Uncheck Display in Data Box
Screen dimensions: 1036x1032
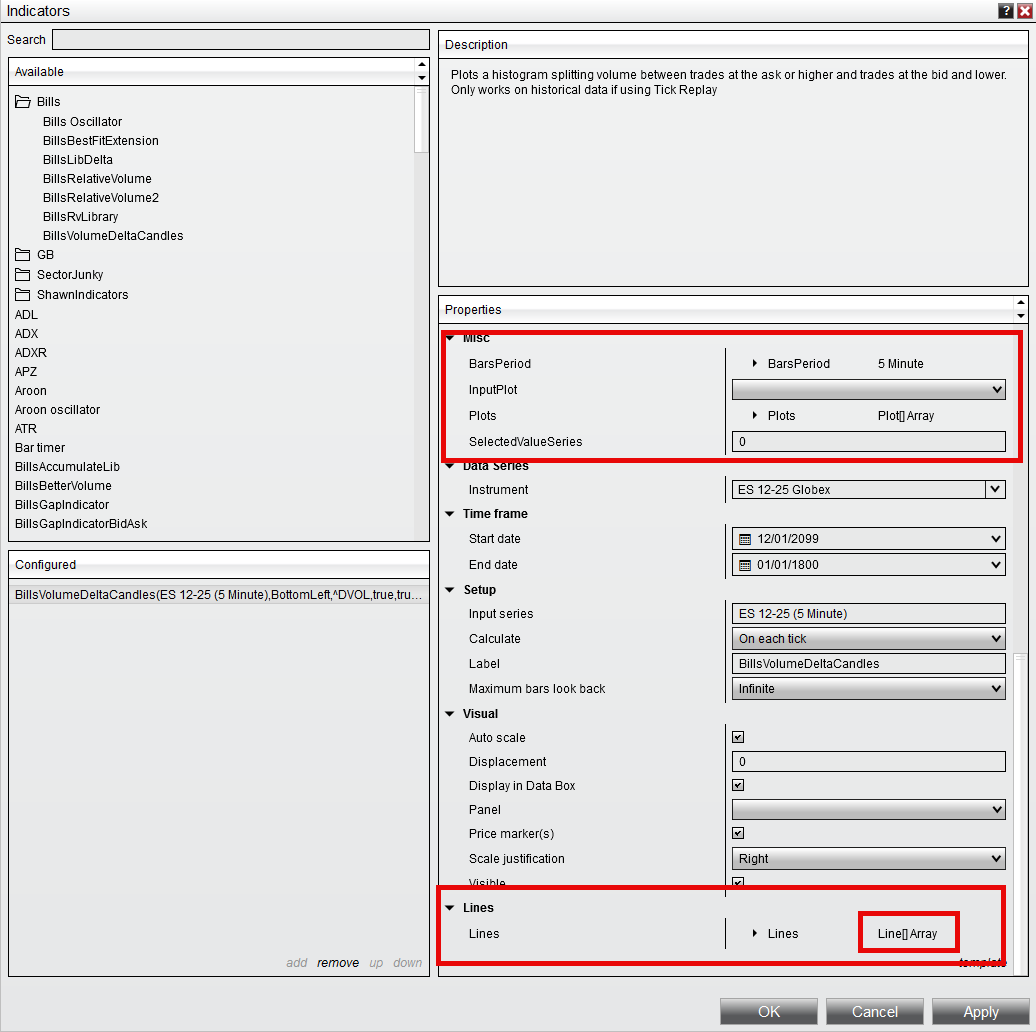point(738,785)
